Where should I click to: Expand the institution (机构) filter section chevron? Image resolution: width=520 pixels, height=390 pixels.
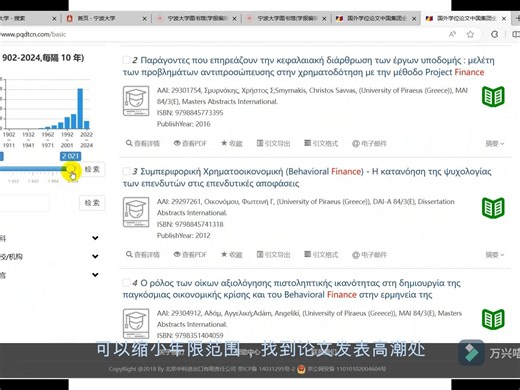[95, 256]
